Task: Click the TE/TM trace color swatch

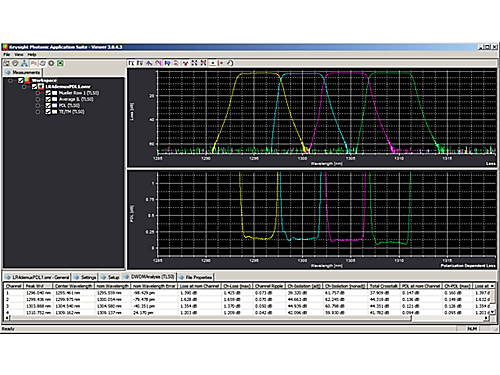Action: (x=55, y=112)
